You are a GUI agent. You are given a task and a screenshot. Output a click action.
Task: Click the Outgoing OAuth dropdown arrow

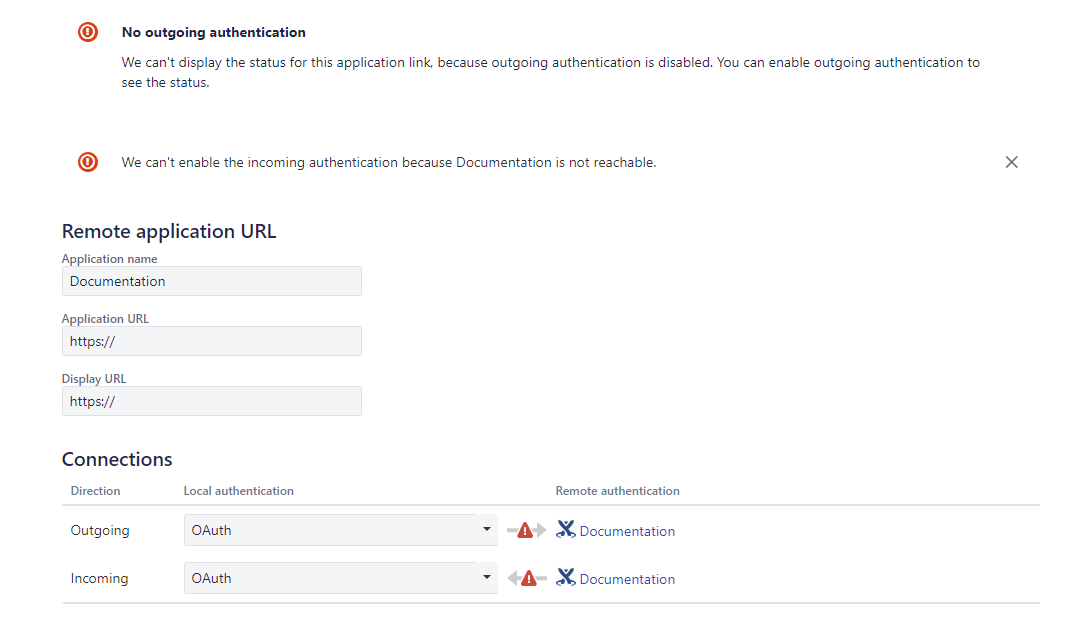click(486, 529)
